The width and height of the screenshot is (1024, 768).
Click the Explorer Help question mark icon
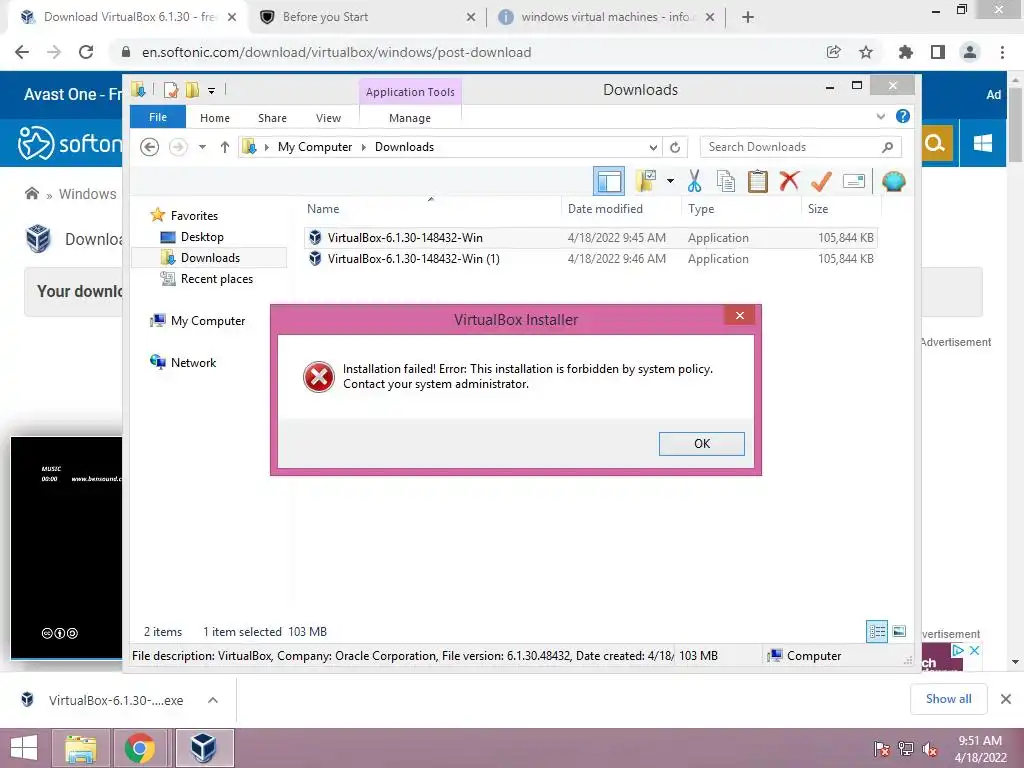tap(903, 116)
